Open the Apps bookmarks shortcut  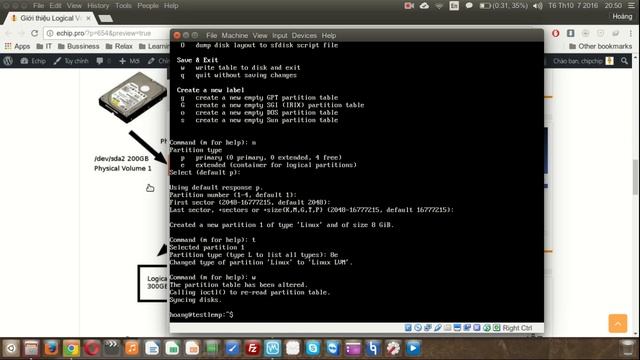coord(17,47)
